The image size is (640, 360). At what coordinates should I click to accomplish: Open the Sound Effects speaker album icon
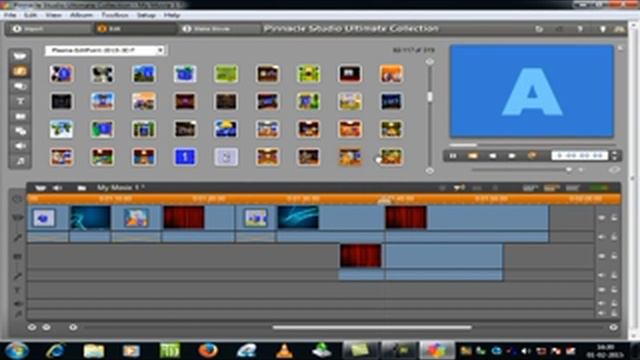pyautogui.click(x=20, y=146)
